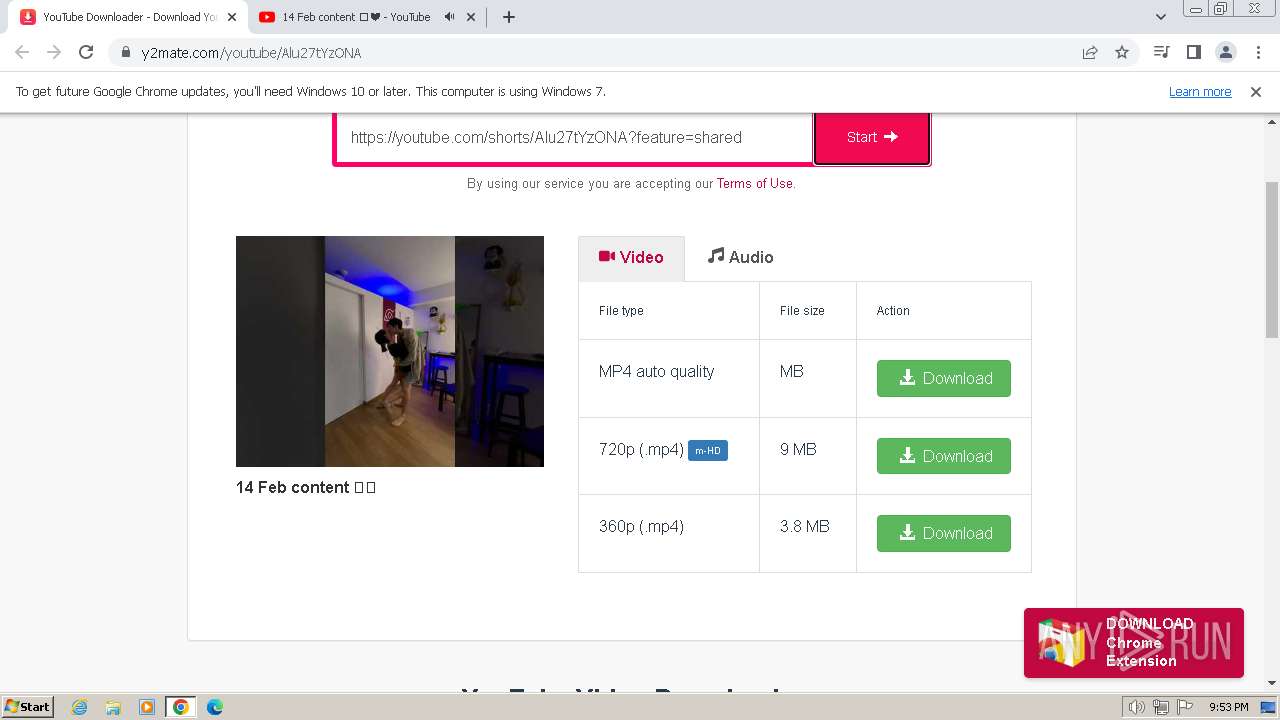Click the Download Chrome Extension banner
Screen dimensions: 1280x720
click(x=1134, y=643)
